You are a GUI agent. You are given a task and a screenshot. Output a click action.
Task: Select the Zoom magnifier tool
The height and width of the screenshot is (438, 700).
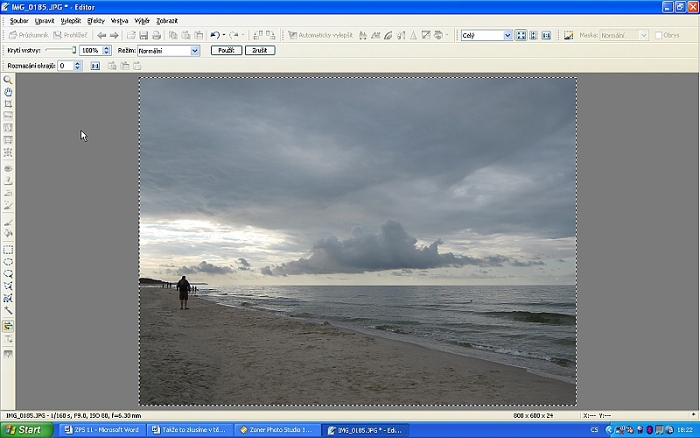click(x=8, y=79)
